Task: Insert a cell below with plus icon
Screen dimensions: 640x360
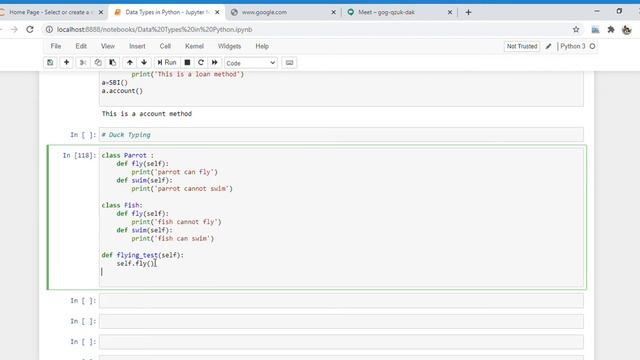Action: 66,63
